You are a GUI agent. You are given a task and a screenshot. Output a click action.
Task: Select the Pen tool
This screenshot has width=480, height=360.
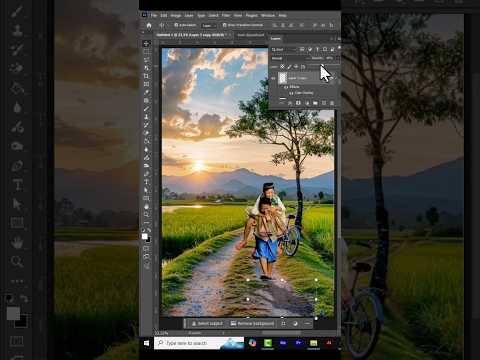[x=146, y=174]
